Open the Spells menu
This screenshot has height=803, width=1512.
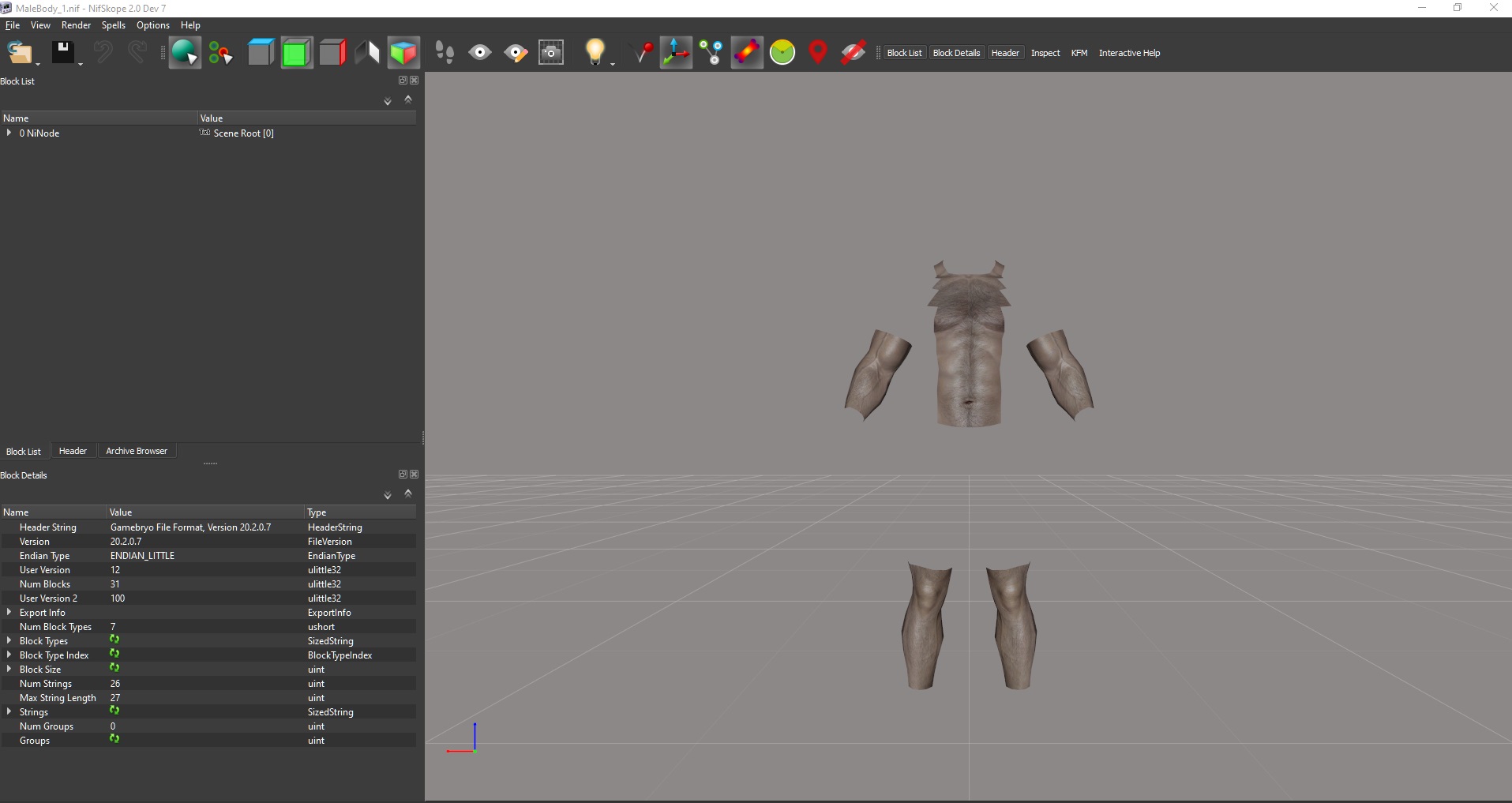point(113,25)
